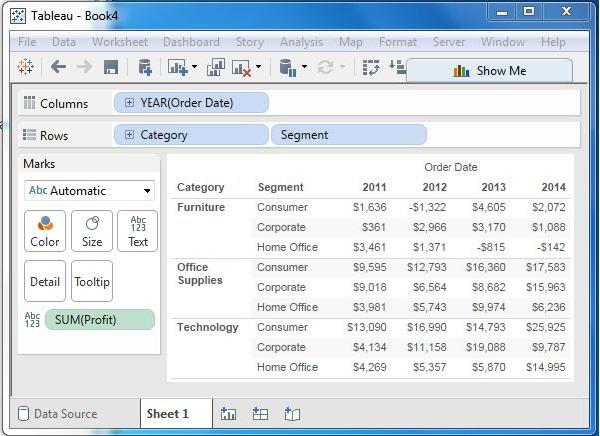
Task: Click the -$1,322 profit cell
Action: (427, 207)
